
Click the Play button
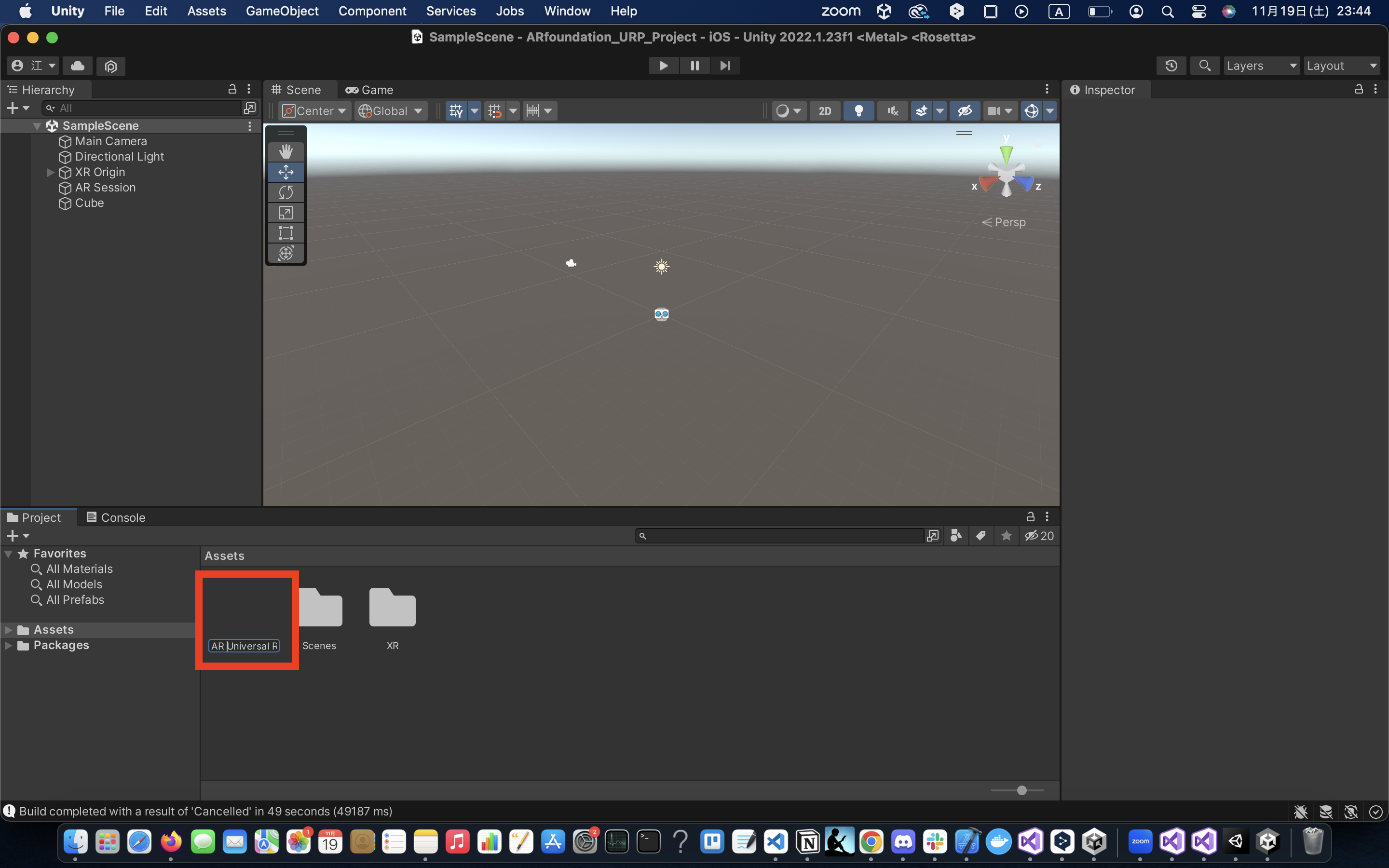coord(664,66)
